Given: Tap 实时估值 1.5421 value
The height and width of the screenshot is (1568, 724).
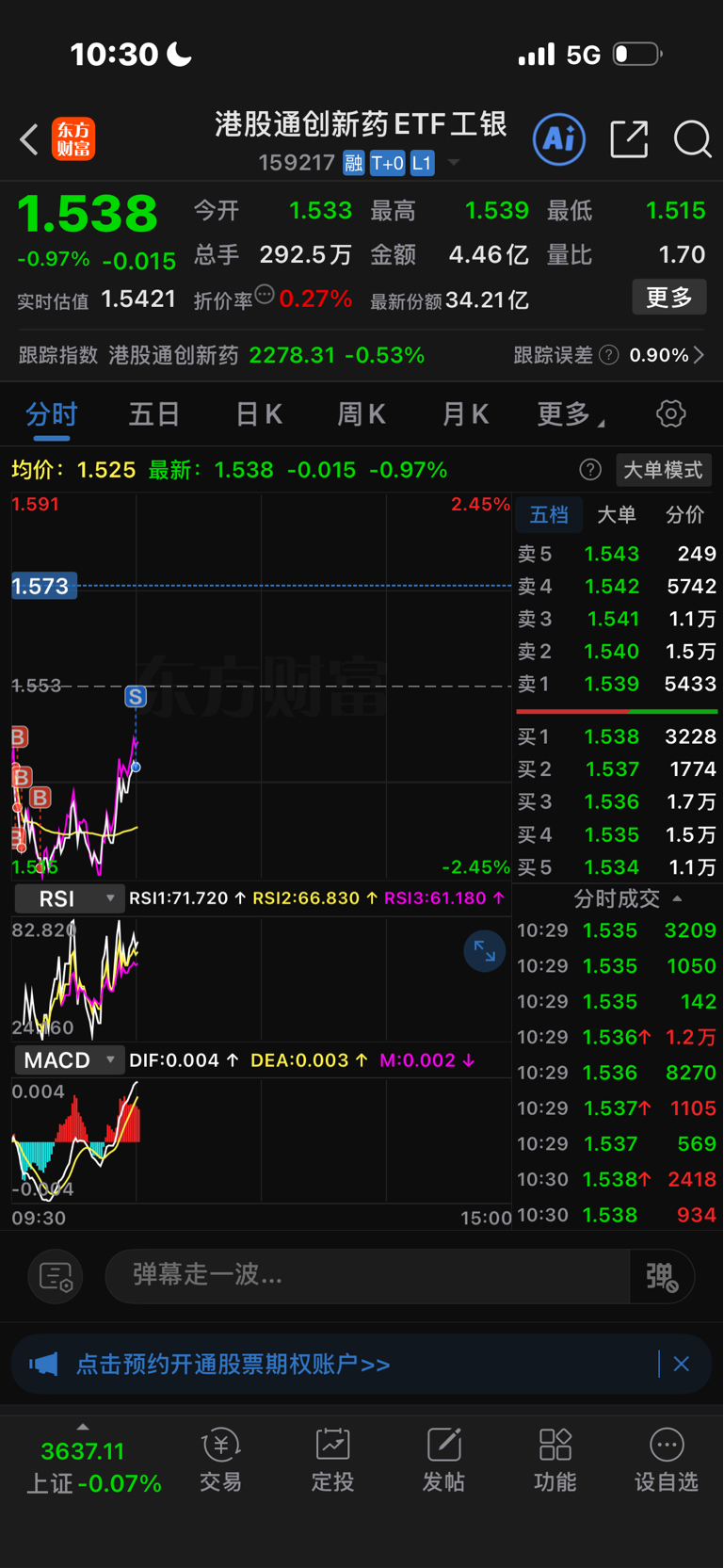Looking at the screenshot, I should click(138, 299).
